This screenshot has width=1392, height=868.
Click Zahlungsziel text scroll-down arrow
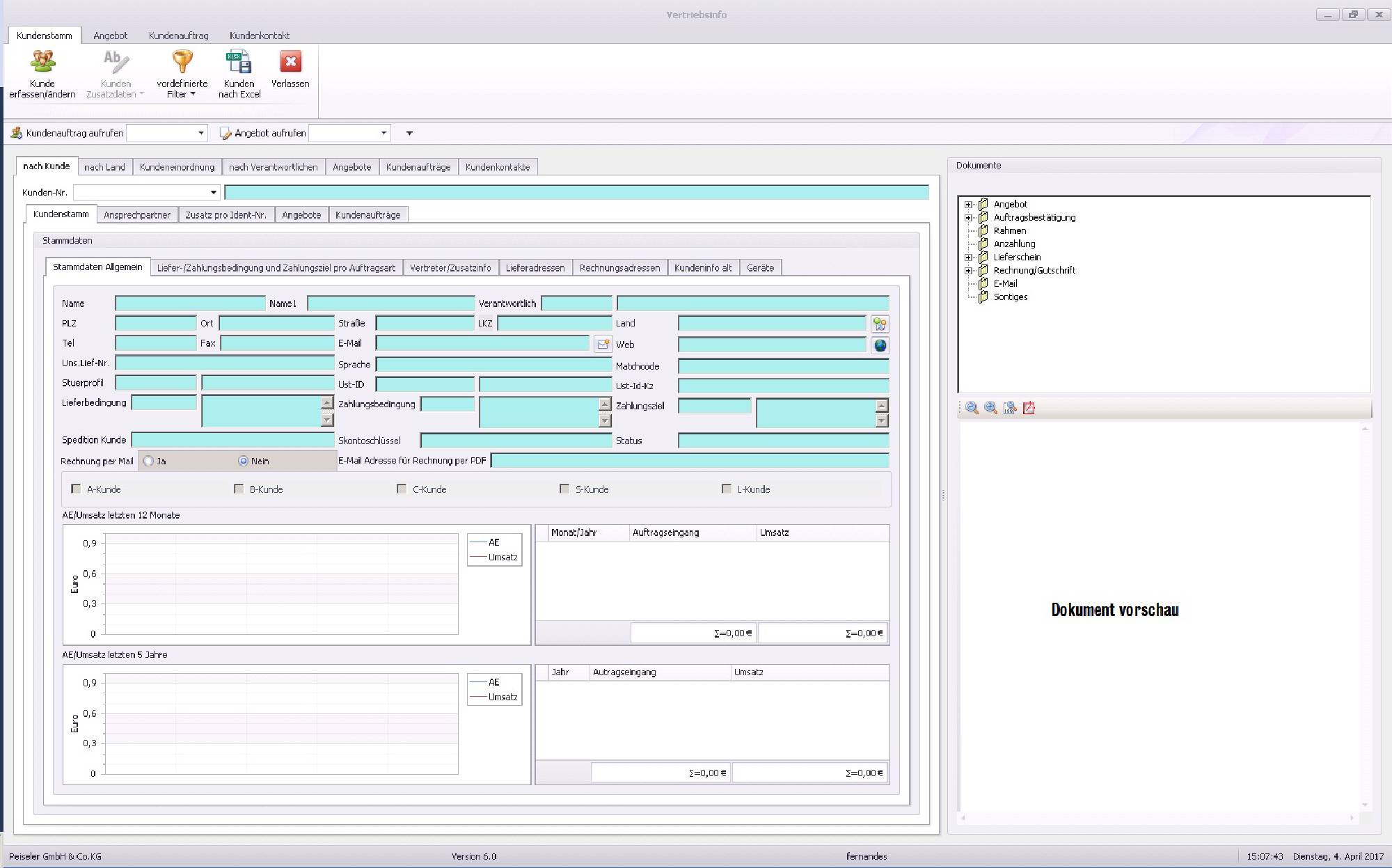pos(882,420)
